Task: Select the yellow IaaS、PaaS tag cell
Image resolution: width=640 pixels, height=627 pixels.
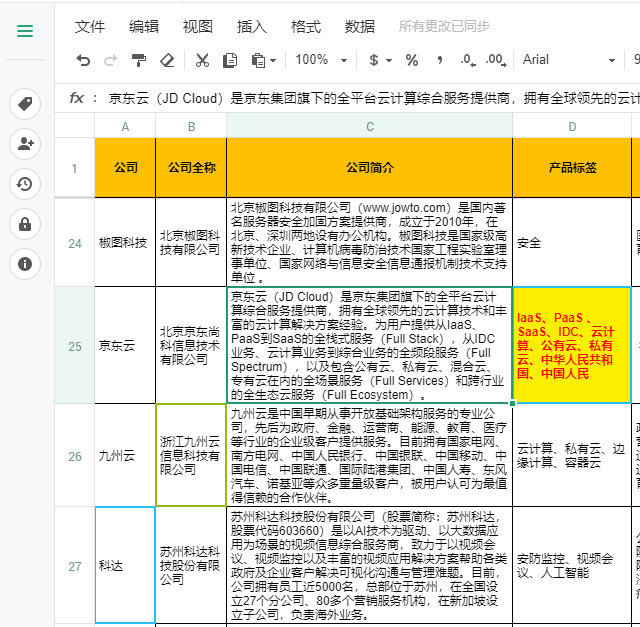Action: point(572,345)
